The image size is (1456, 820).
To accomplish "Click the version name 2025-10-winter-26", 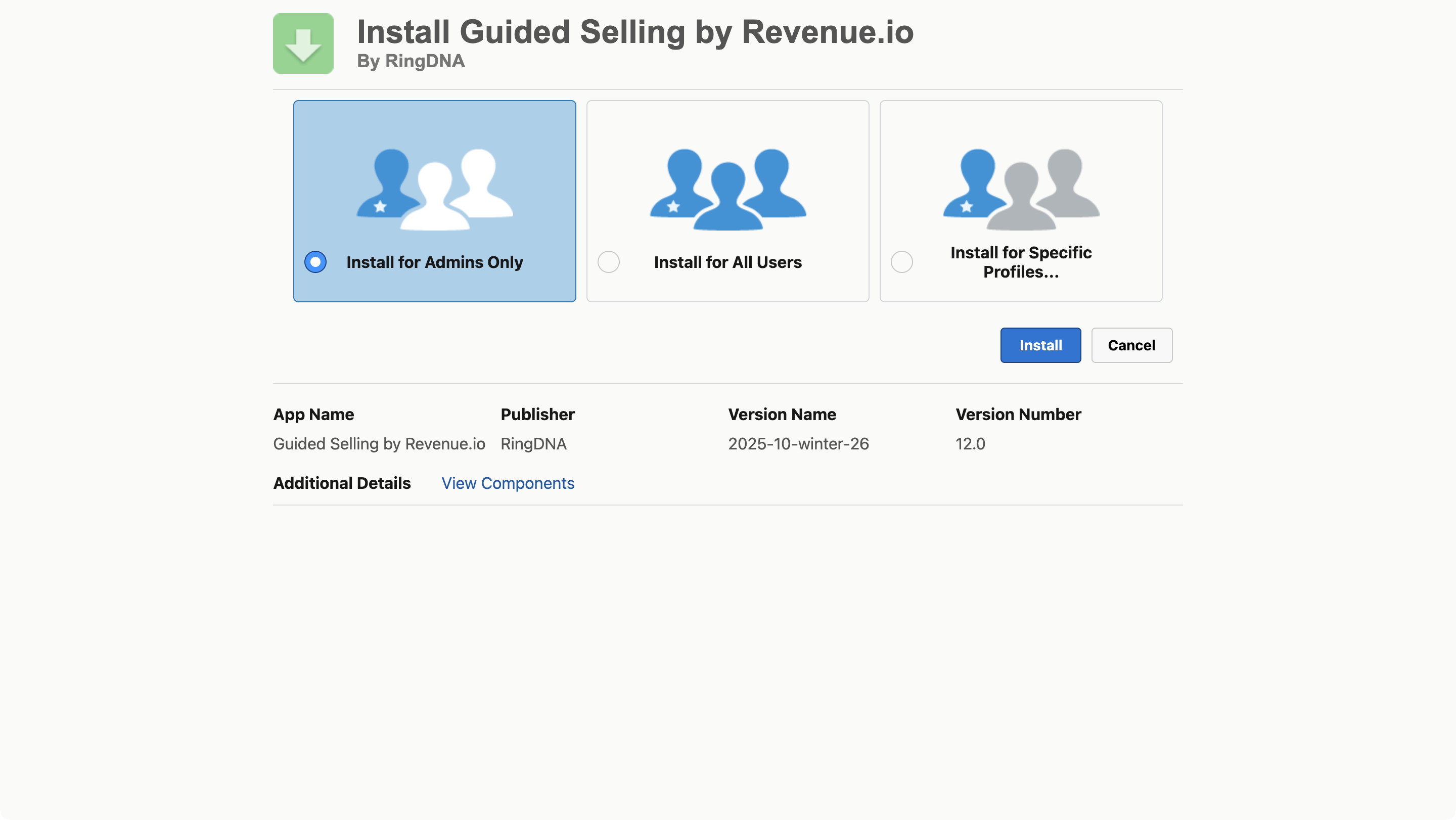I will (798, 444).
